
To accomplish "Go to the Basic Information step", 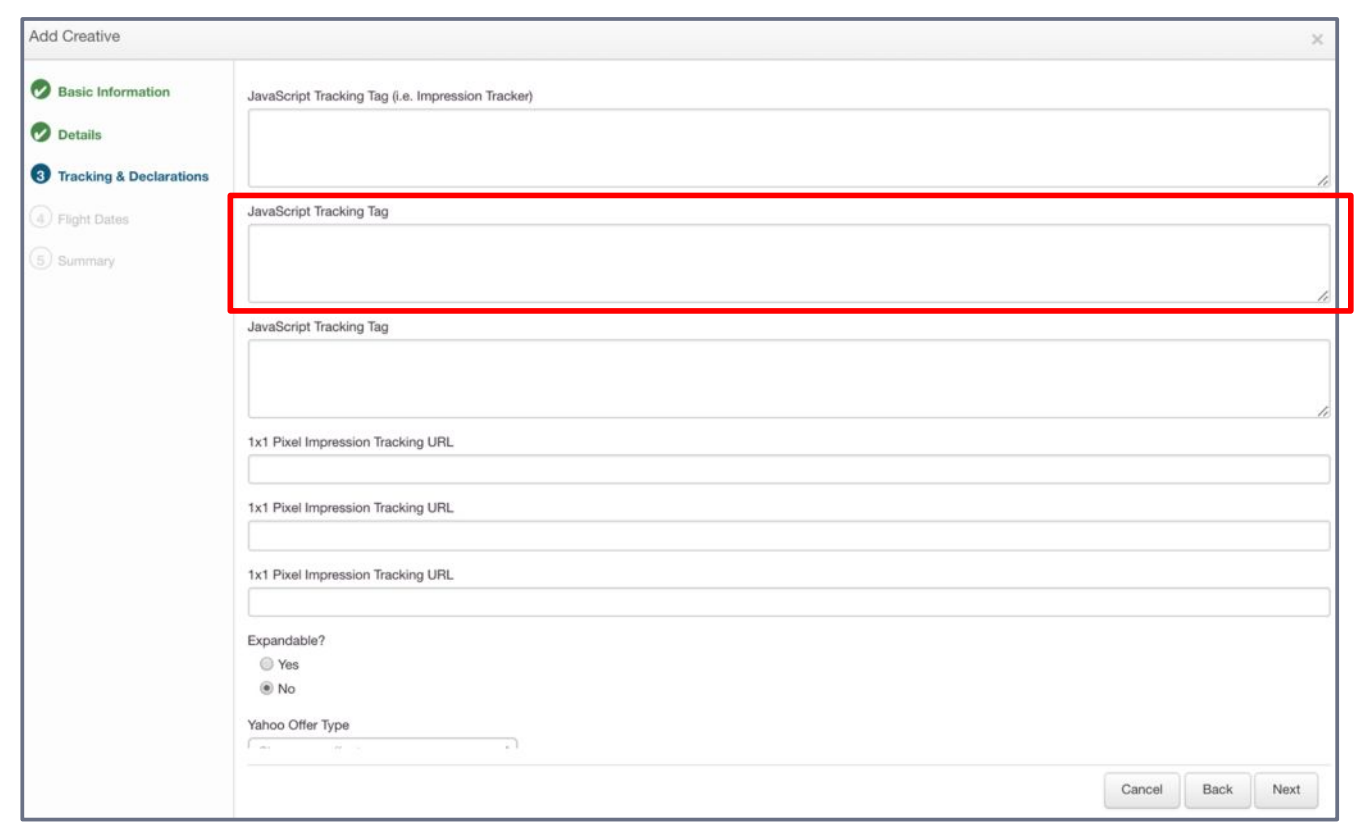I will 113,92.
